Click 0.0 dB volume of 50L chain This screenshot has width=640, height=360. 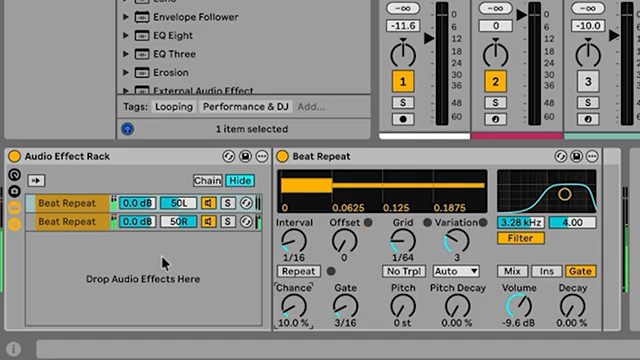(137, 203)
